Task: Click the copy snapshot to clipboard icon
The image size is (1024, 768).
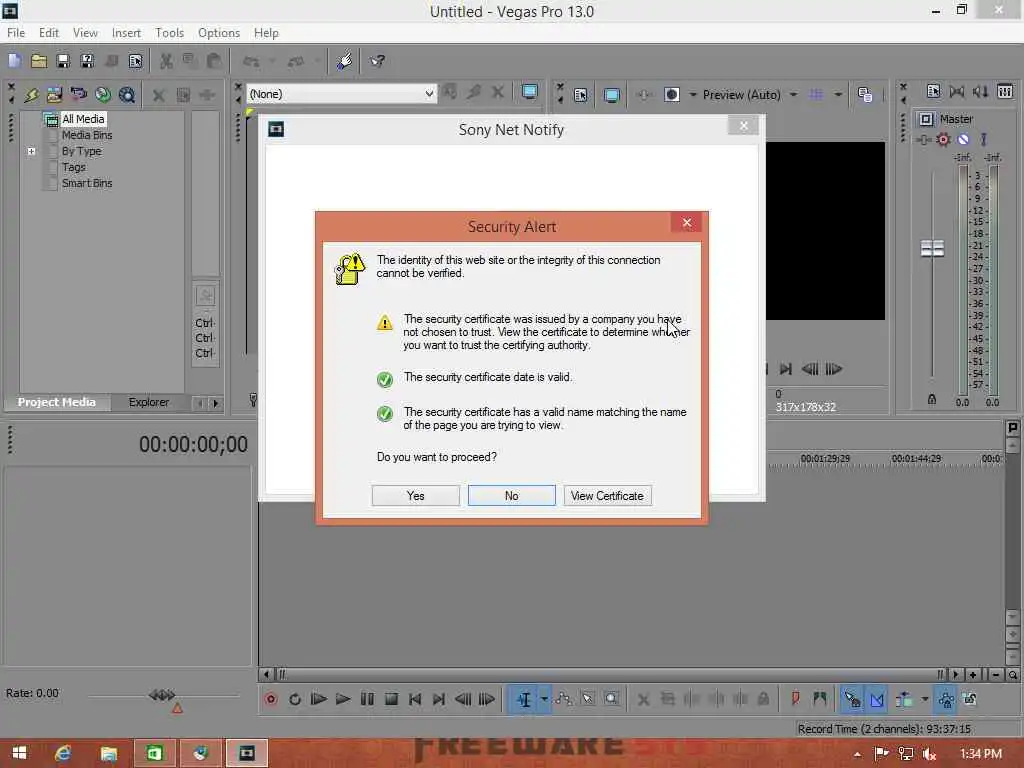Action: [865, 95]
